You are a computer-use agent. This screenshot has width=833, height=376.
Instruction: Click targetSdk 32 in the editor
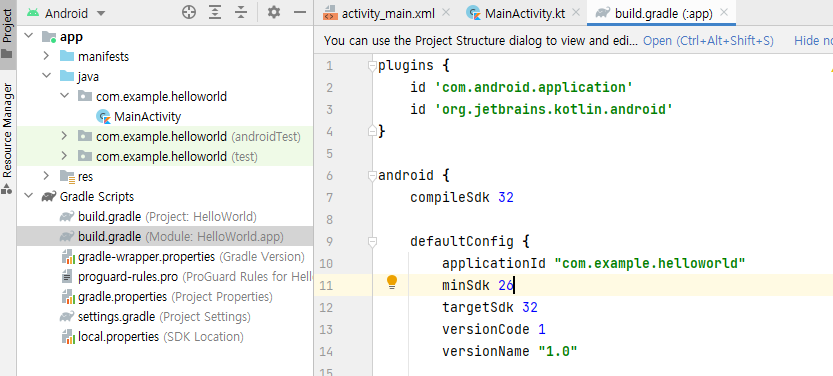490,307
